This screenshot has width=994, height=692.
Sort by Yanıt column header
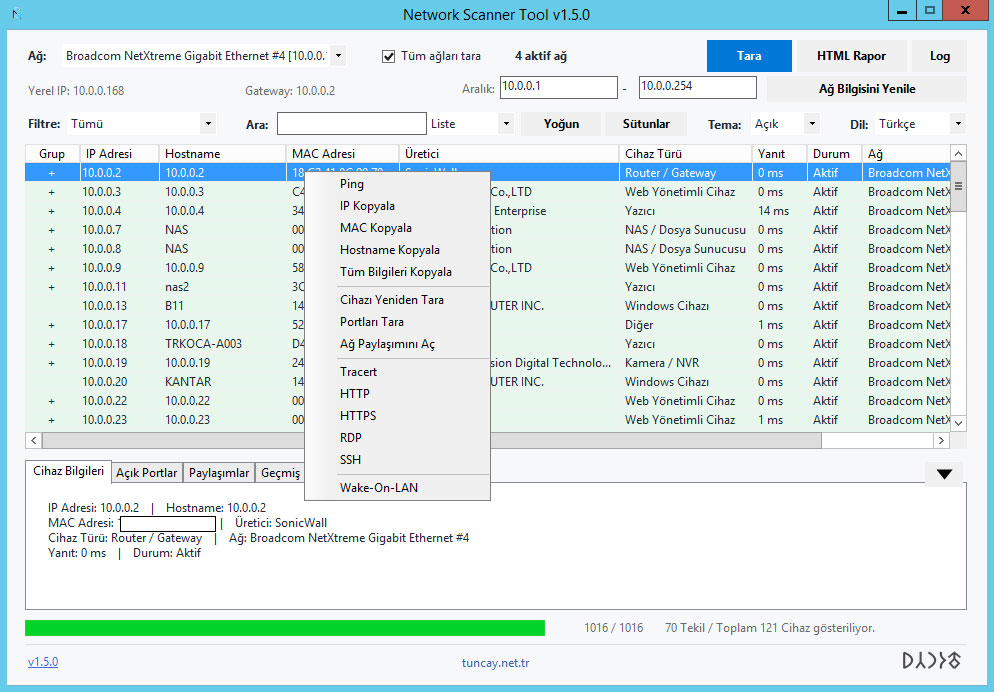pos(779,153)
